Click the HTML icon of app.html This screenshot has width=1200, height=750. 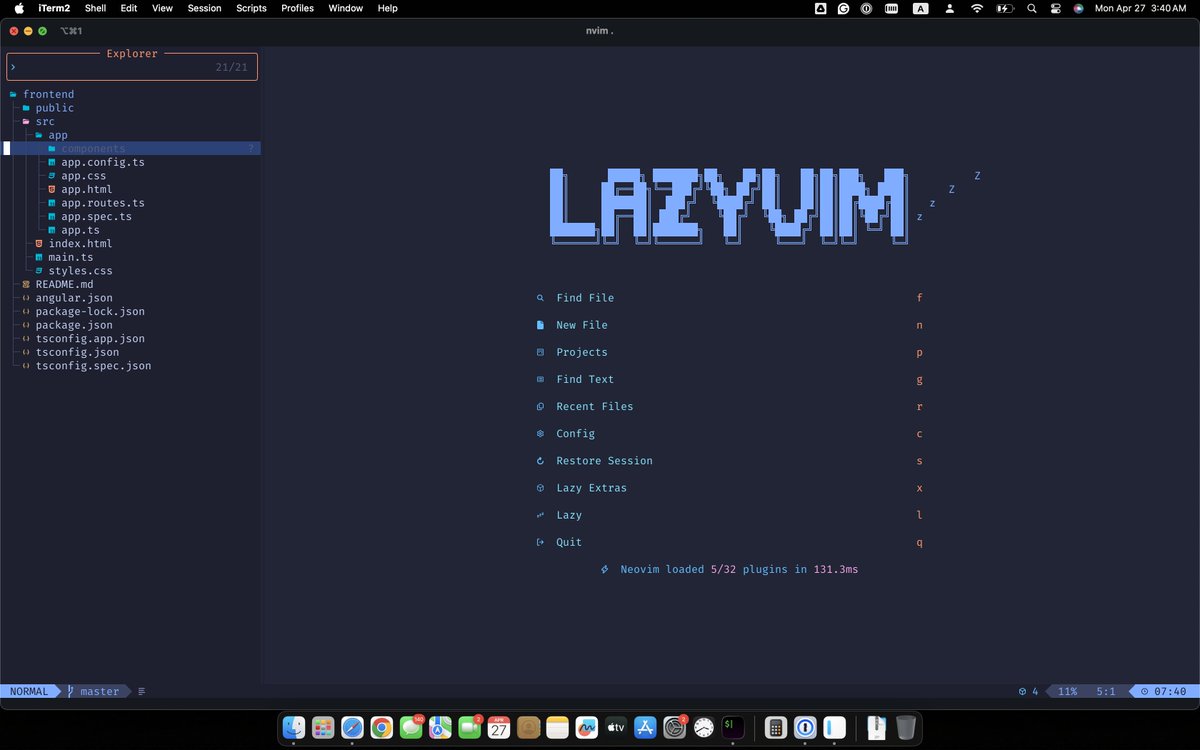coord(51,189)
